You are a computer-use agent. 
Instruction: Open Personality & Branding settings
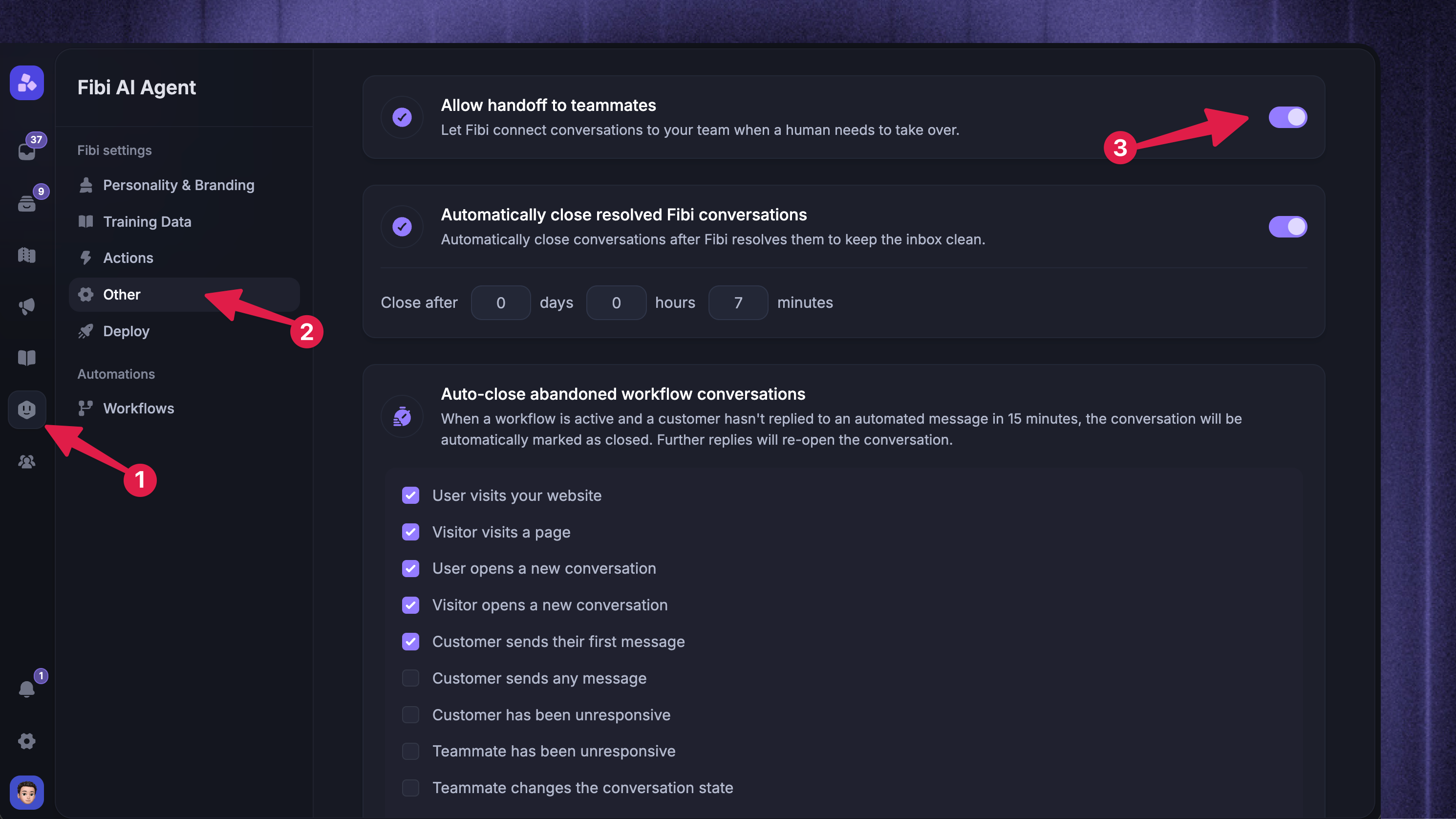[184, 185]
